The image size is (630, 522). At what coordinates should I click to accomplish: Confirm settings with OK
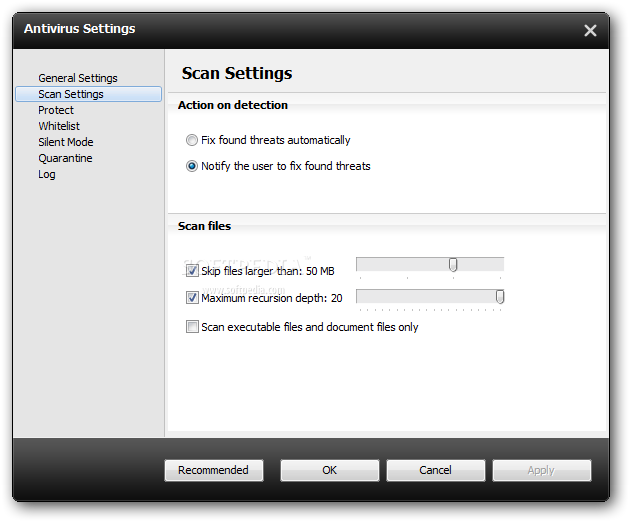point(329,470)
